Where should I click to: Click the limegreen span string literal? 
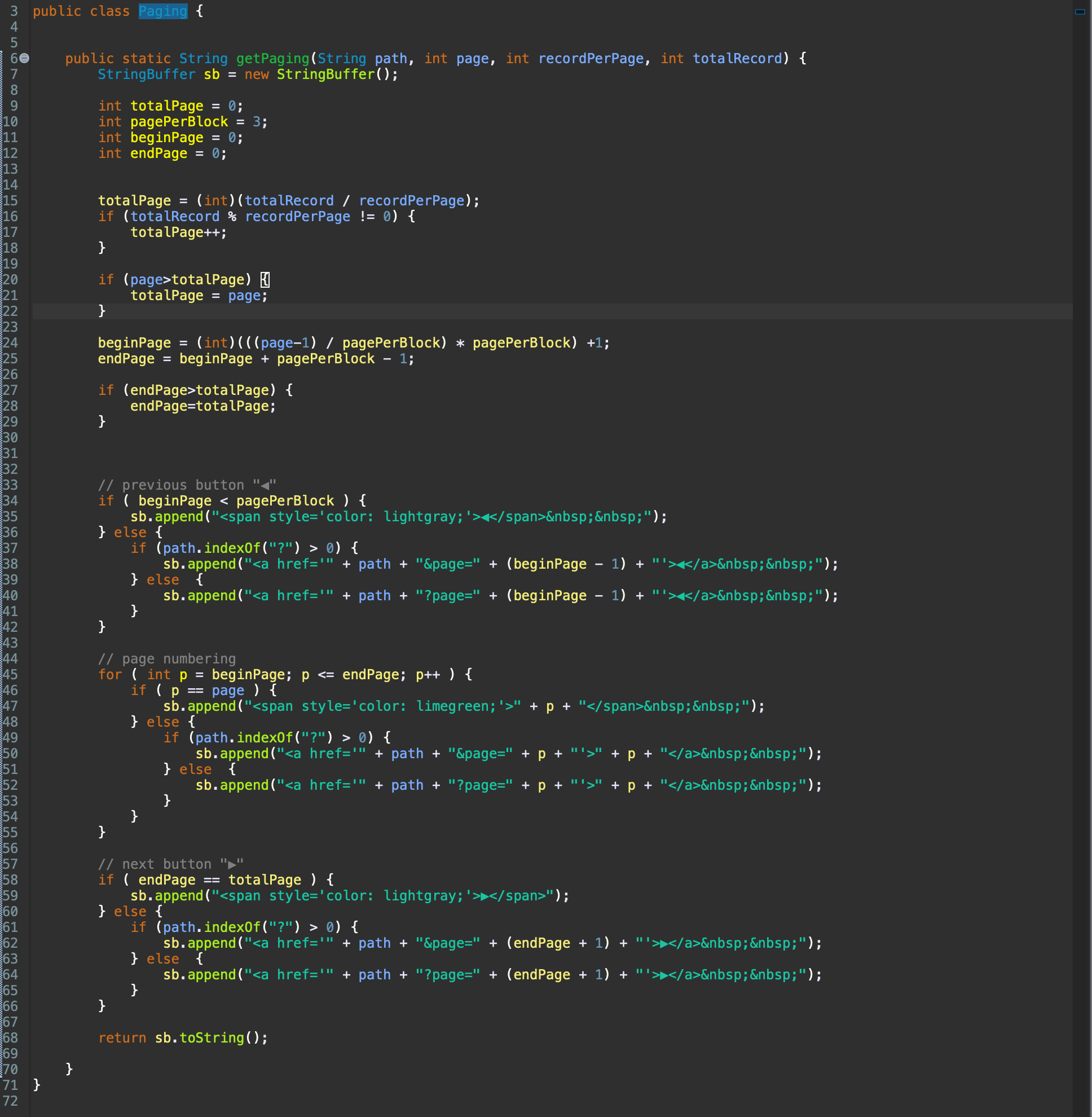(x=382, y=706)
